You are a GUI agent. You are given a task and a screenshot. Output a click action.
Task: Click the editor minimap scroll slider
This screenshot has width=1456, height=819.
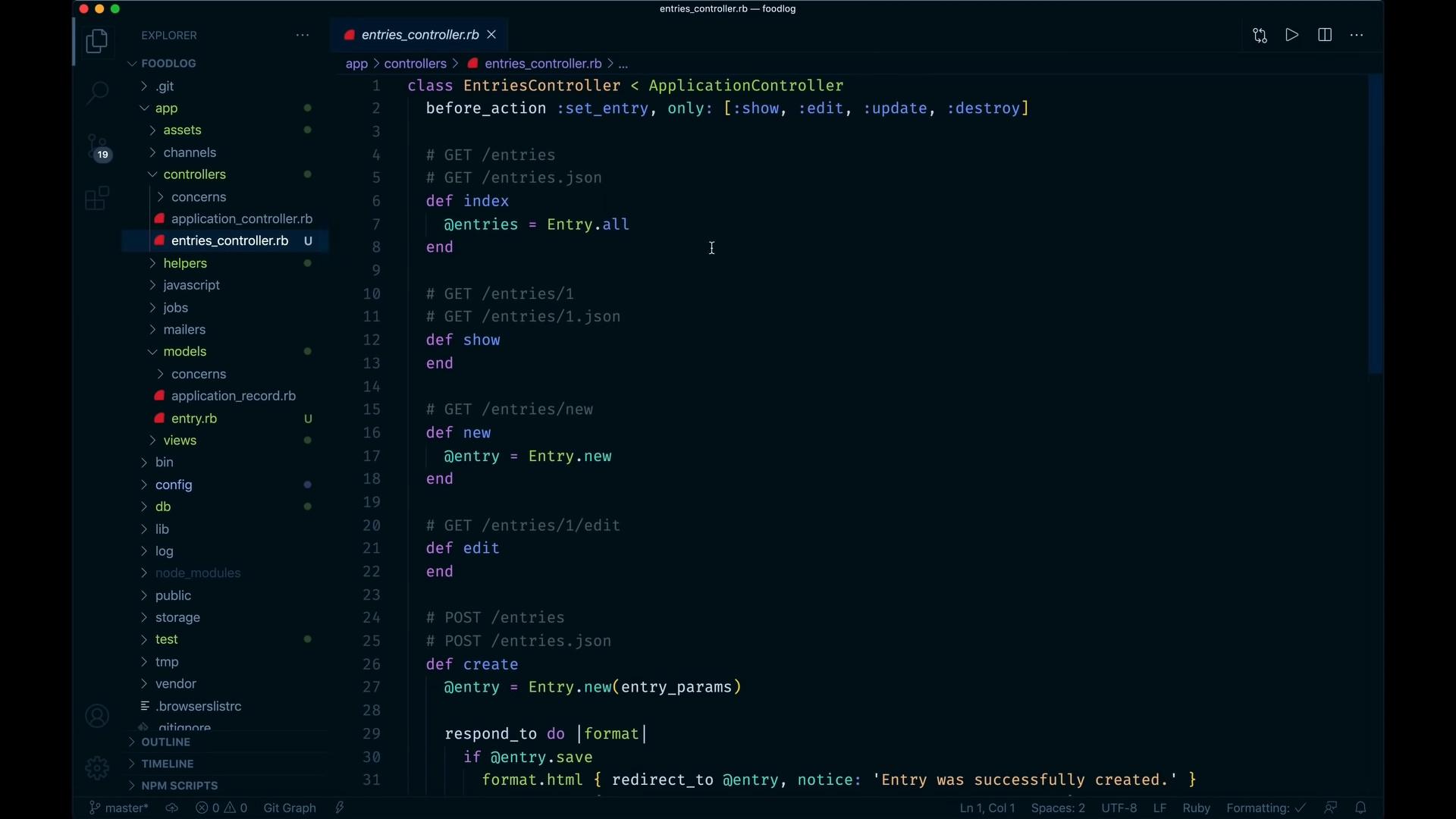point(1376,224)
